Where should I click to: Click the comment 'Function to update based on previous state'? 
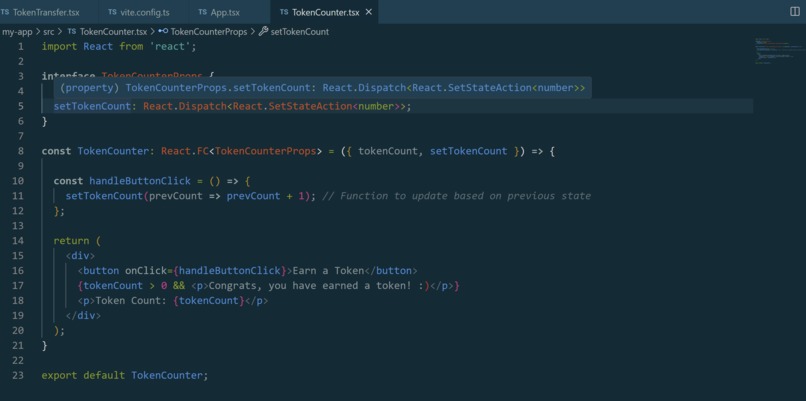pos(466,196)
